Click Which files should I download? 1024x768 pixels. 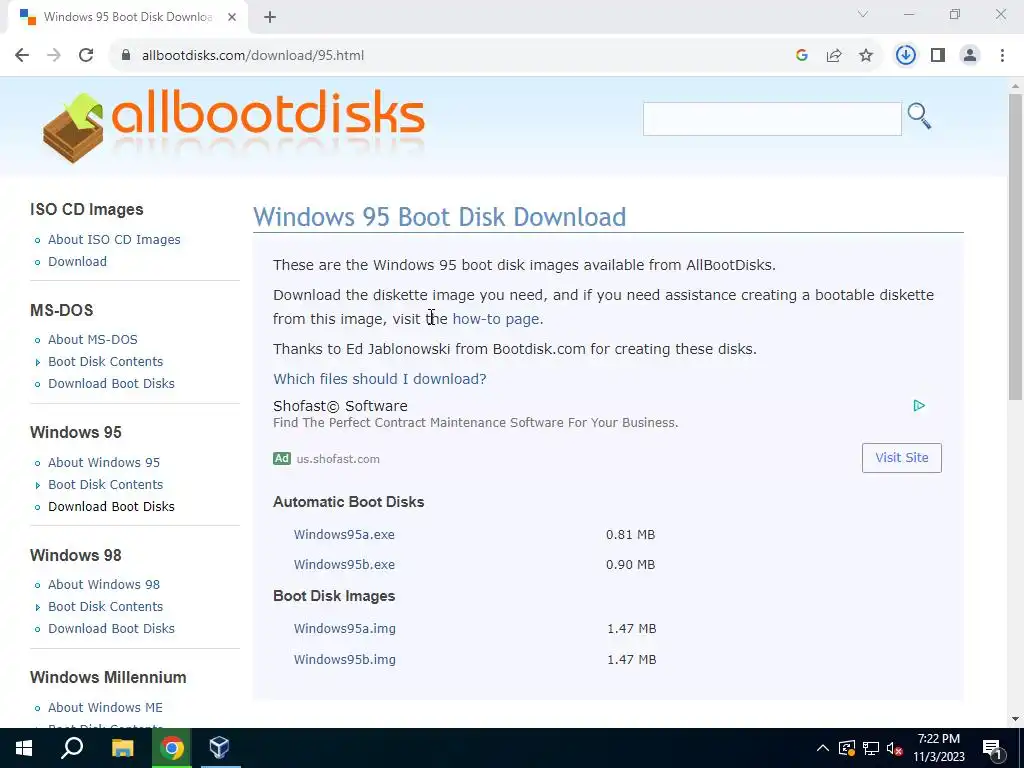tap(379, 379)
